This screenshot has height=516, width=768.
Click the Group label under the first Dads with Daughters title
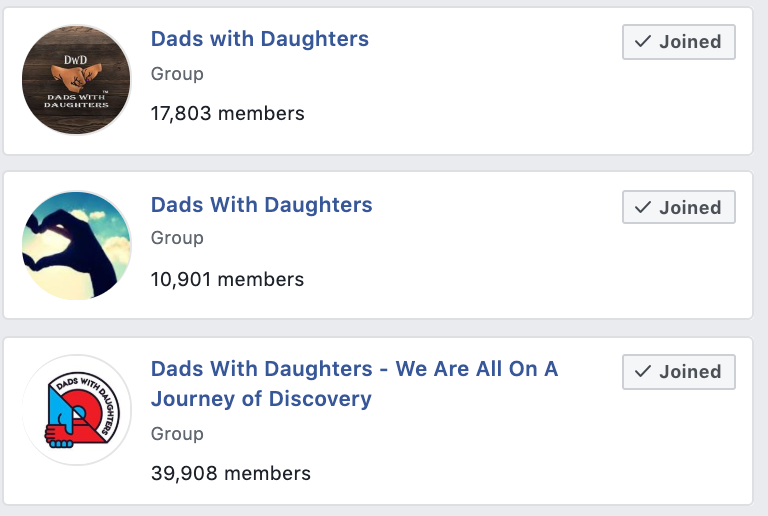(x=177, y=74)
